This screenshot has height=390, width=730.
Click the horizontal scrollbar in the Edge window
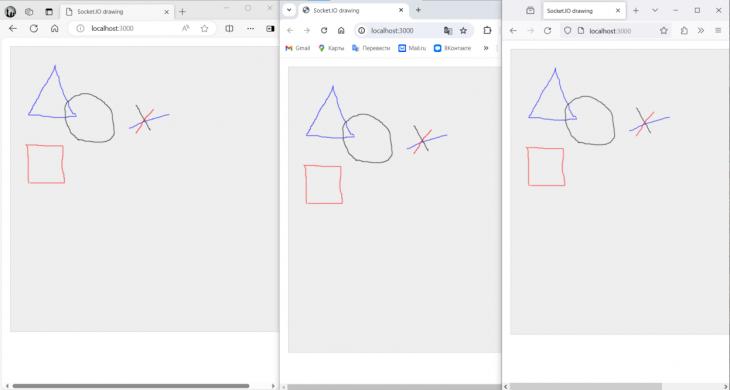tap(131, 386)
